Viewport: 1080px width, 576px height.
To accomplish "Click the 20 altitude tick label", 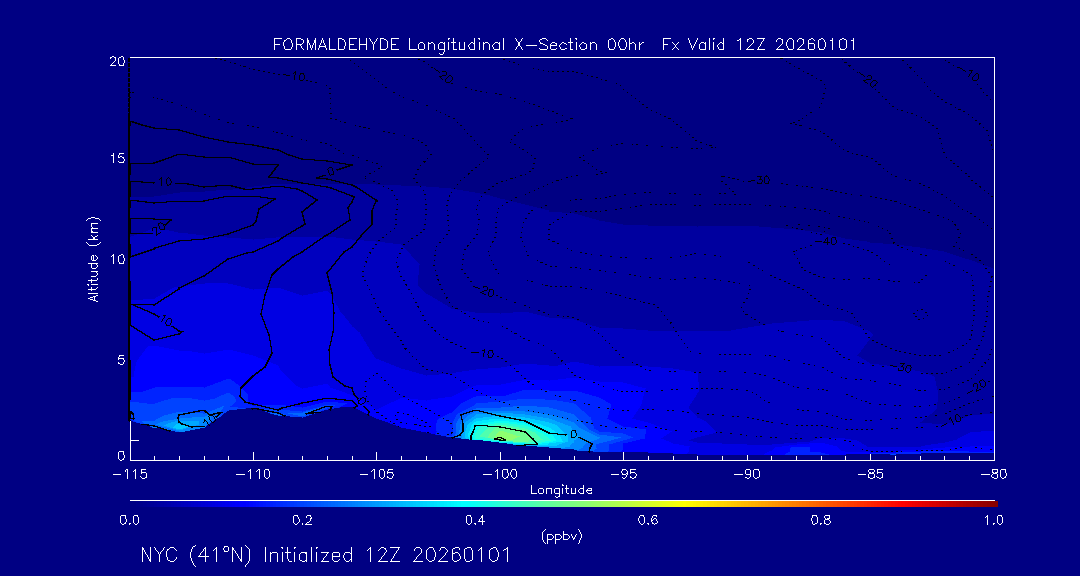I will (x=116, y=61).
